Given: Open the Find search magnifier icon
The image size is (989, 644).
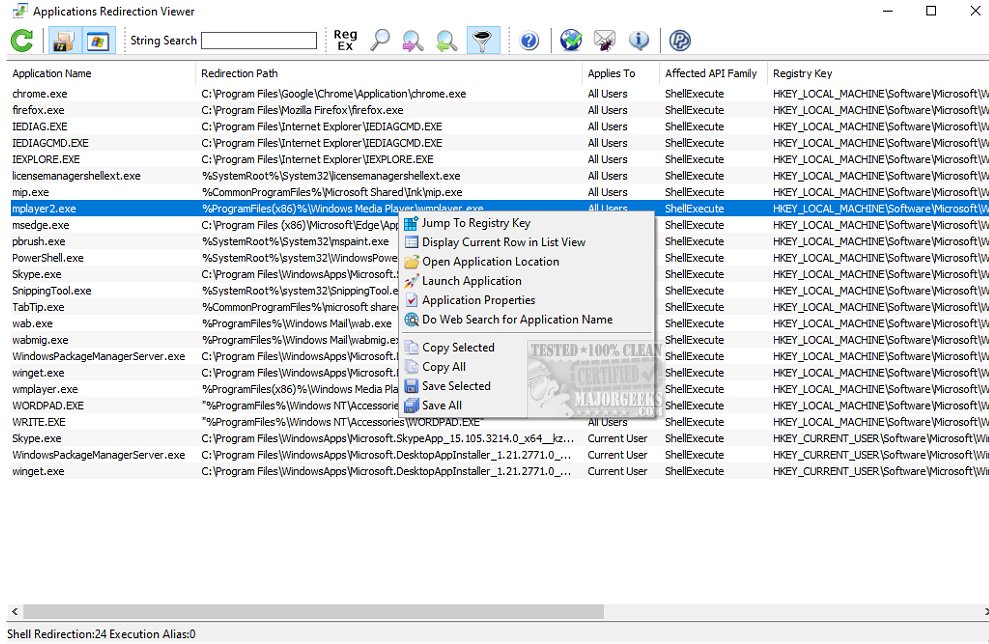Looking at the screenshot, I should pyautogui.click(x=380, y=40).
